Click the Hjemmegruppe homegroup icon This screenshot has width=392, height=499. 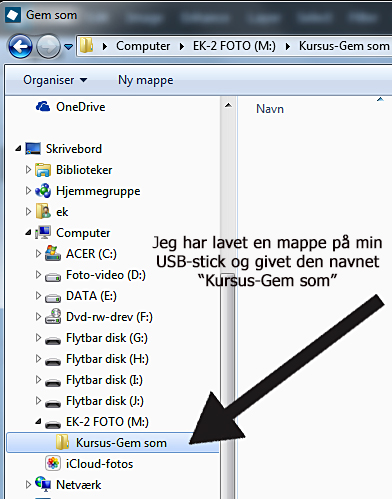43,191
